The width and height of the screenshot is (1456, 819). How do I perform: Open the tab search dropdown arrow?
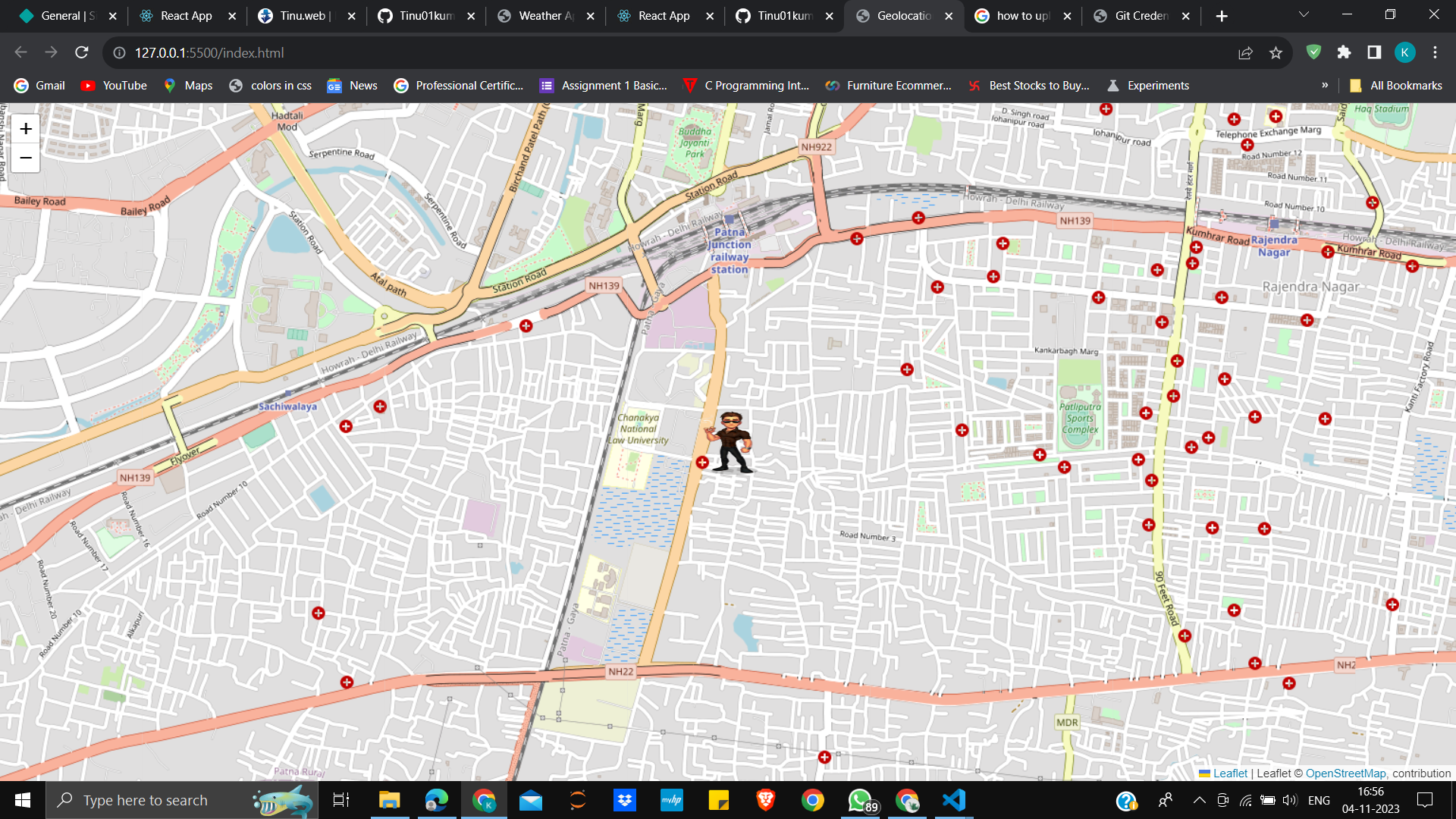pyautogui.click(x=1304, y=15)
